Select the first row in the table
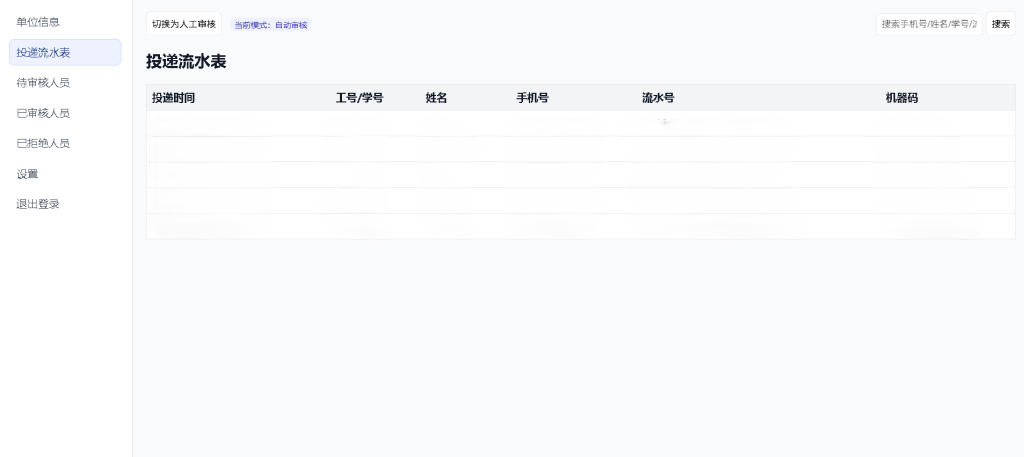Screen dimensions: 1024x457 click(580, 123)
